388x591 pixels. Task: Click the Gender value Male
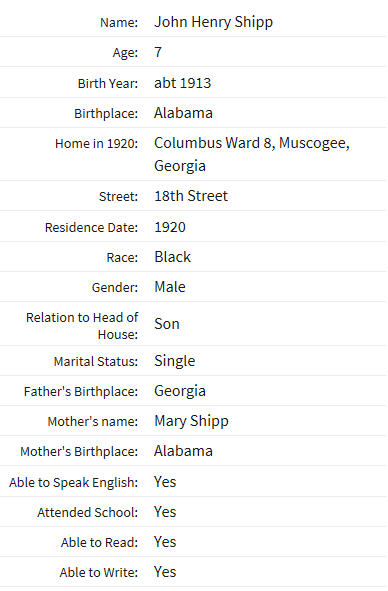tap(170, 287)
